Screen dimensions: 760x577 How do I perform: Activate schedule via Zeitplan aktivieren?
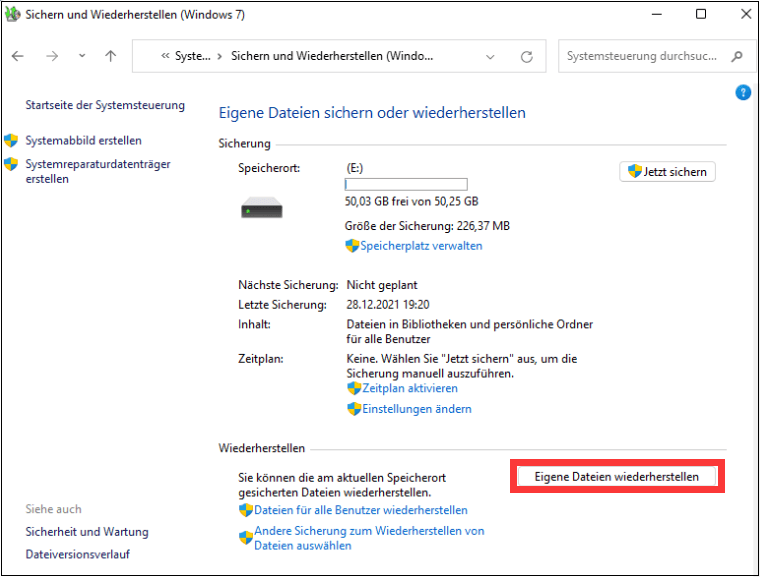(410, 388)
